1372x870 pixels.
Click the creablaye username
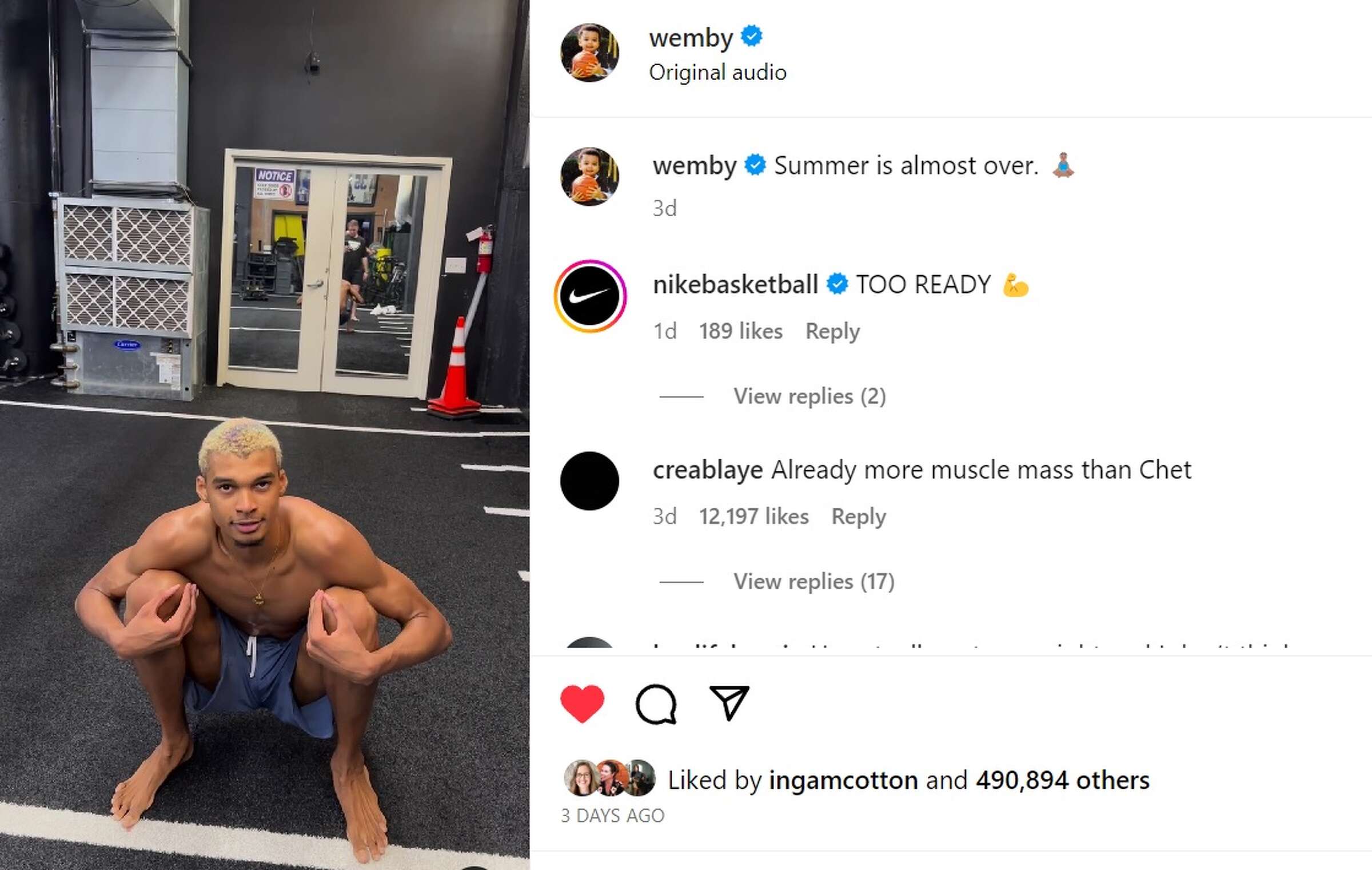pyautogui.click(x=708, y=470)
